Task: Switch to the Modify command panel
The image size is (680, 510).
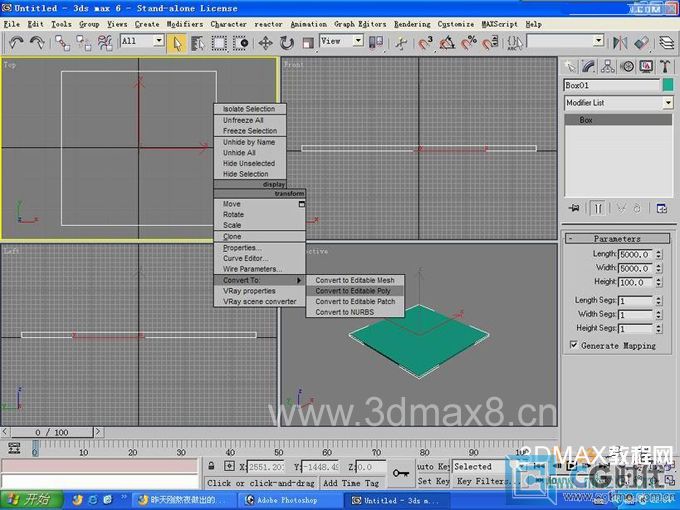Action: [x=589, y=67]
